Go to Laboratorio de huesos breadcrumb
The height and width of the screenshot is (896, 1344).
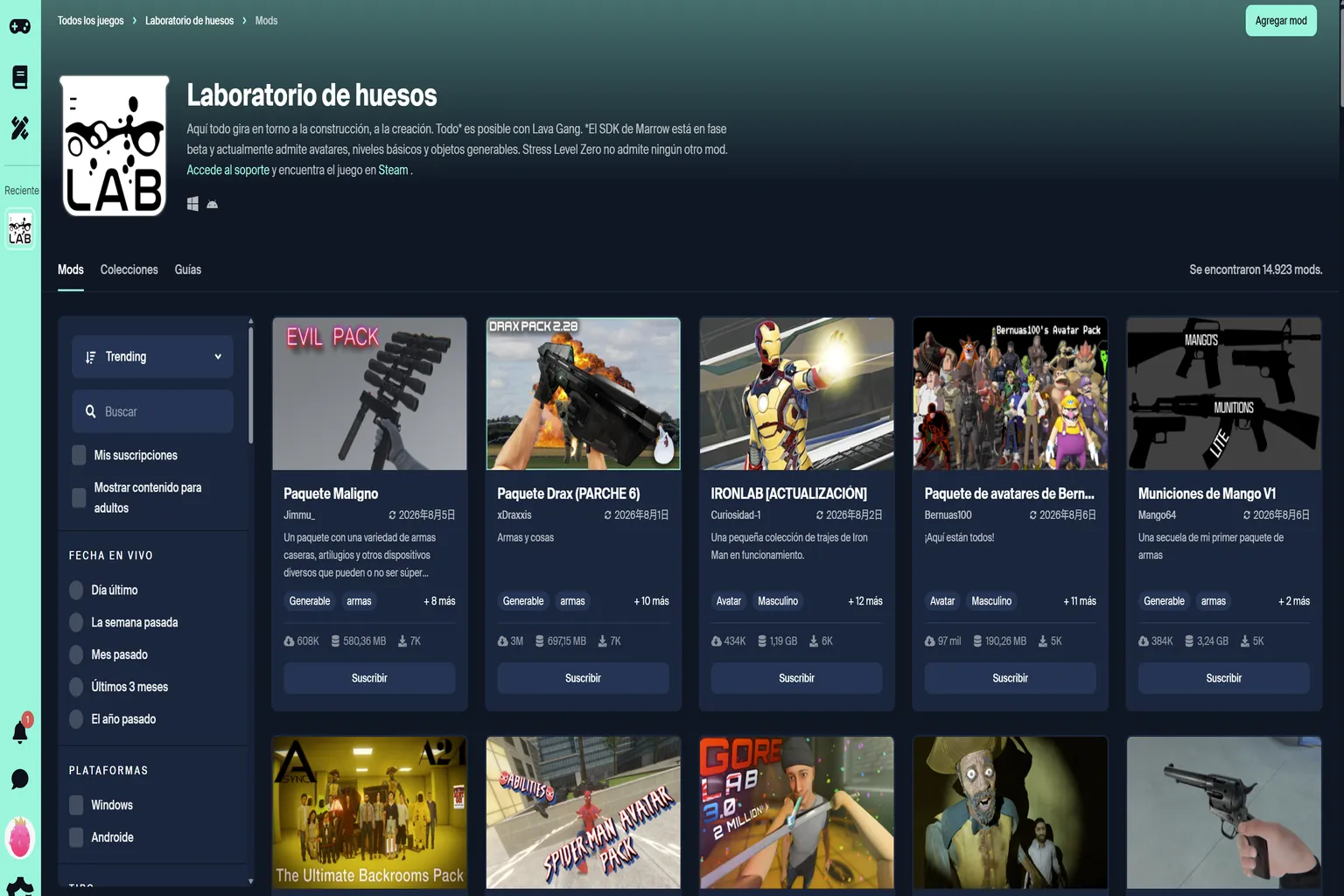189,20
